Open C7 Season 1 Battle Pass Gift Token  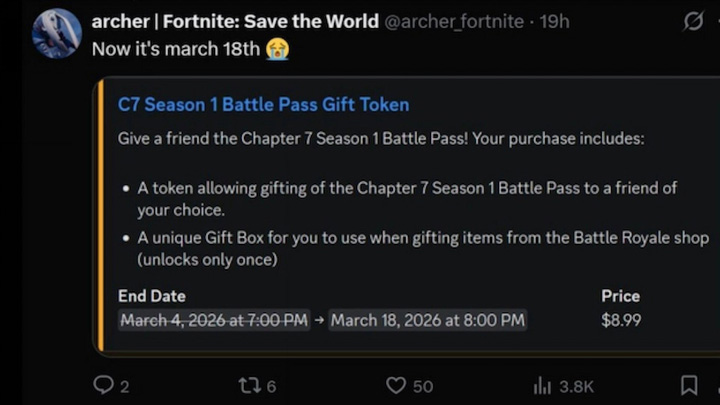click(x=263, y=105)
